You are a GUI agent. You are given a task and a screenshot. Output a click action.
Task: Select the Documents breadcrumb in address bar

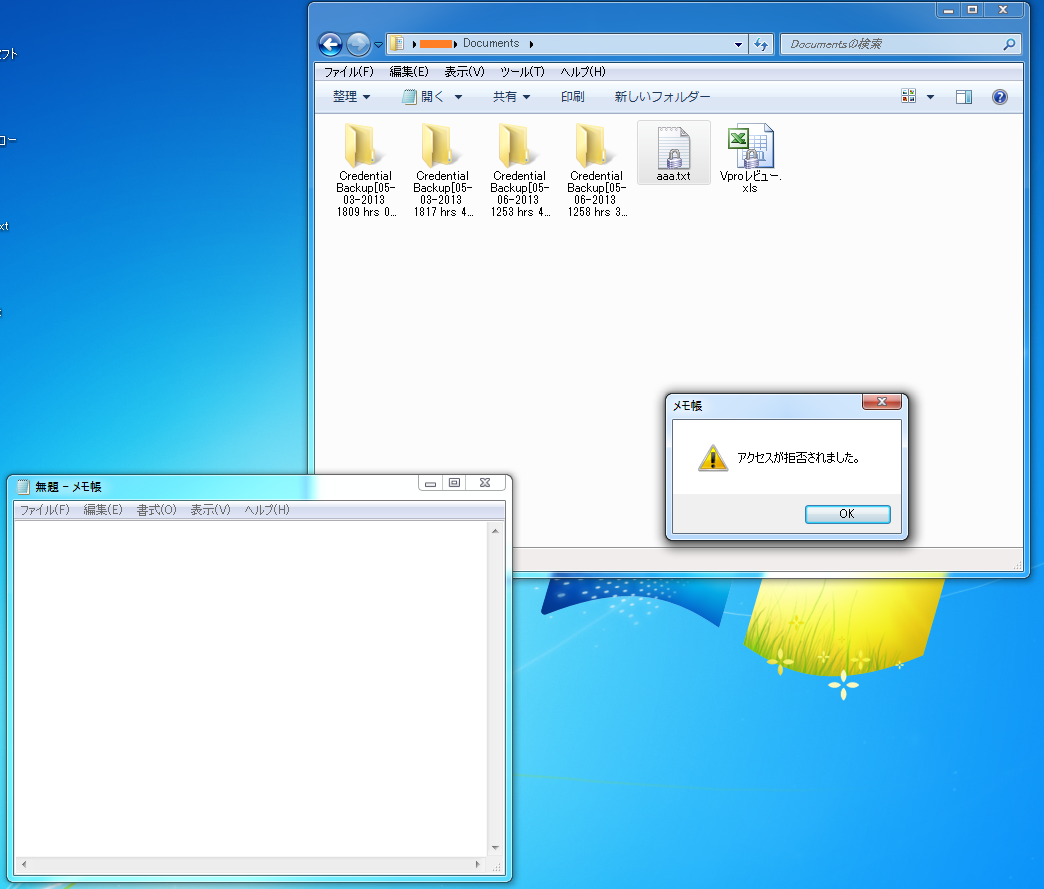point(491,43)
